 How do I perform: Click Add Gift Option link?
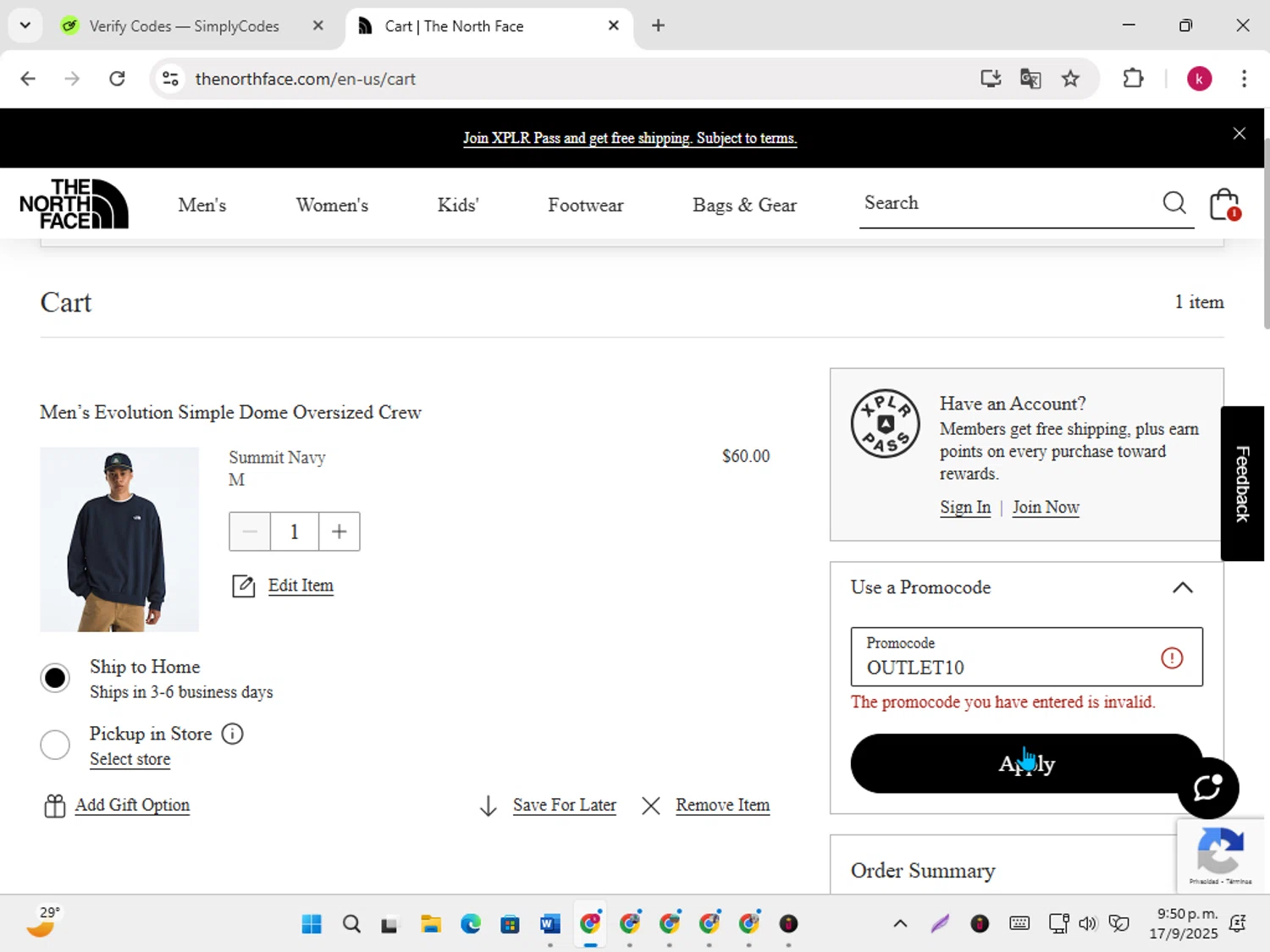132,805
